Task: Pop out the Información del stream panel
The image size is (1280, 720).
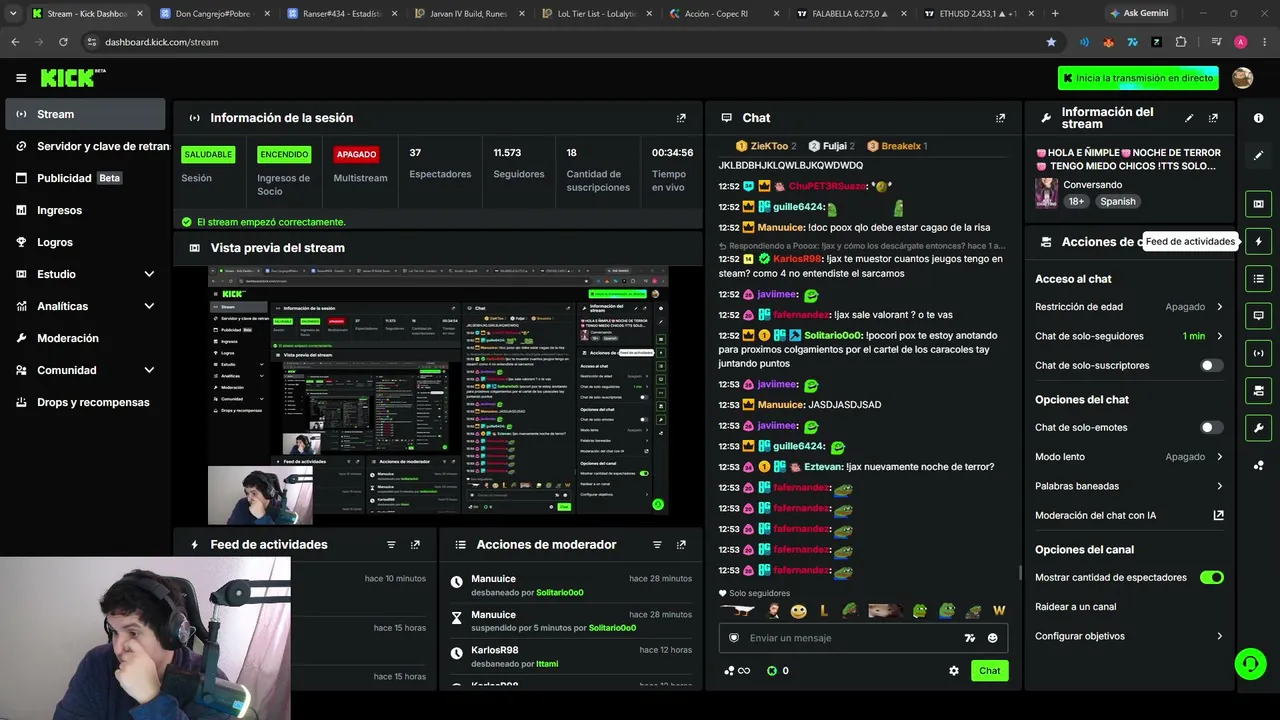Action: [1213, 118]
